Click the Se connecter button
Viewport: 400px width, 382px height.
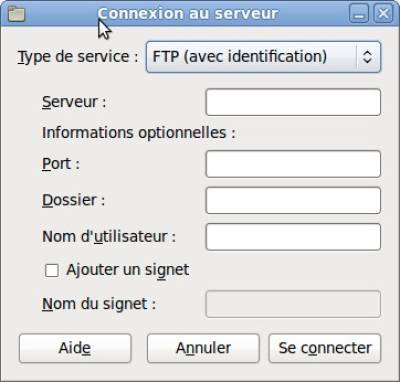tap(325, 348)
